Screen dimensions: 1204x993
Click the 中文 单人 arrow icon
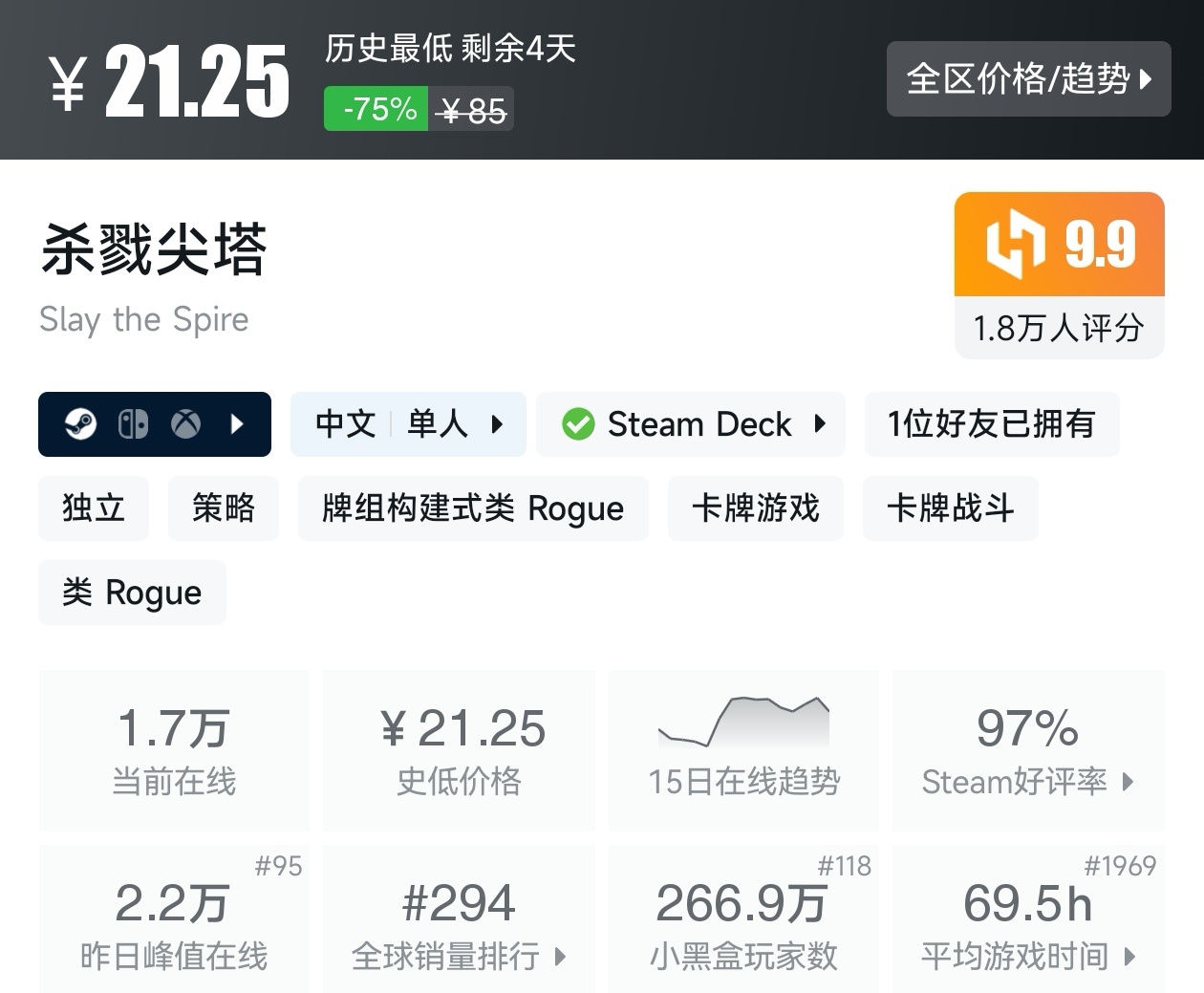point(498,425)
